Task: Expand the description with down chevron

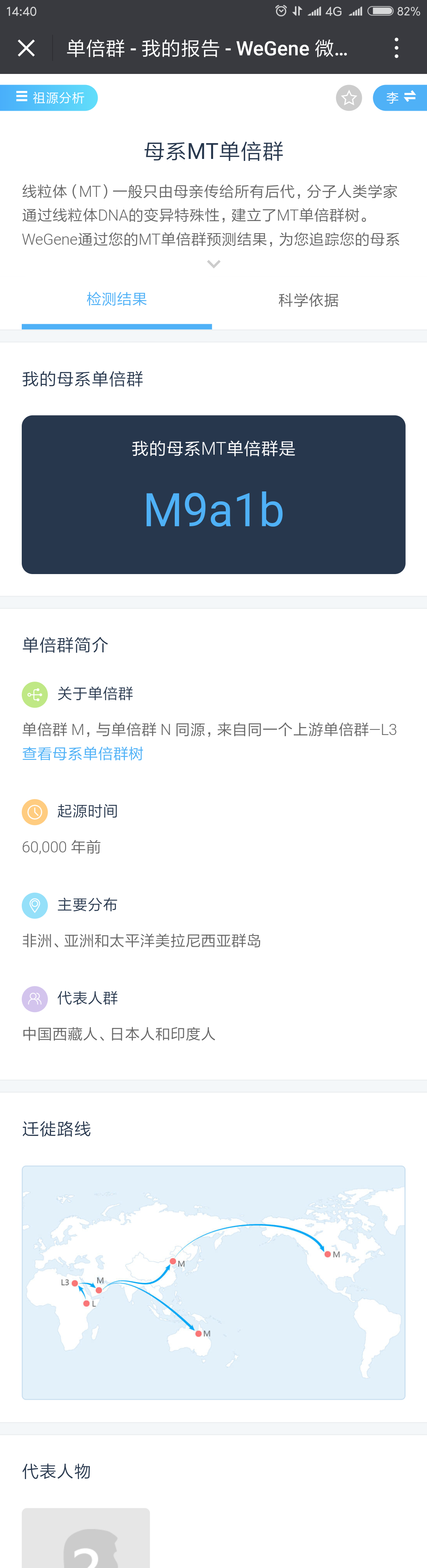Action: tap(213, 264)
